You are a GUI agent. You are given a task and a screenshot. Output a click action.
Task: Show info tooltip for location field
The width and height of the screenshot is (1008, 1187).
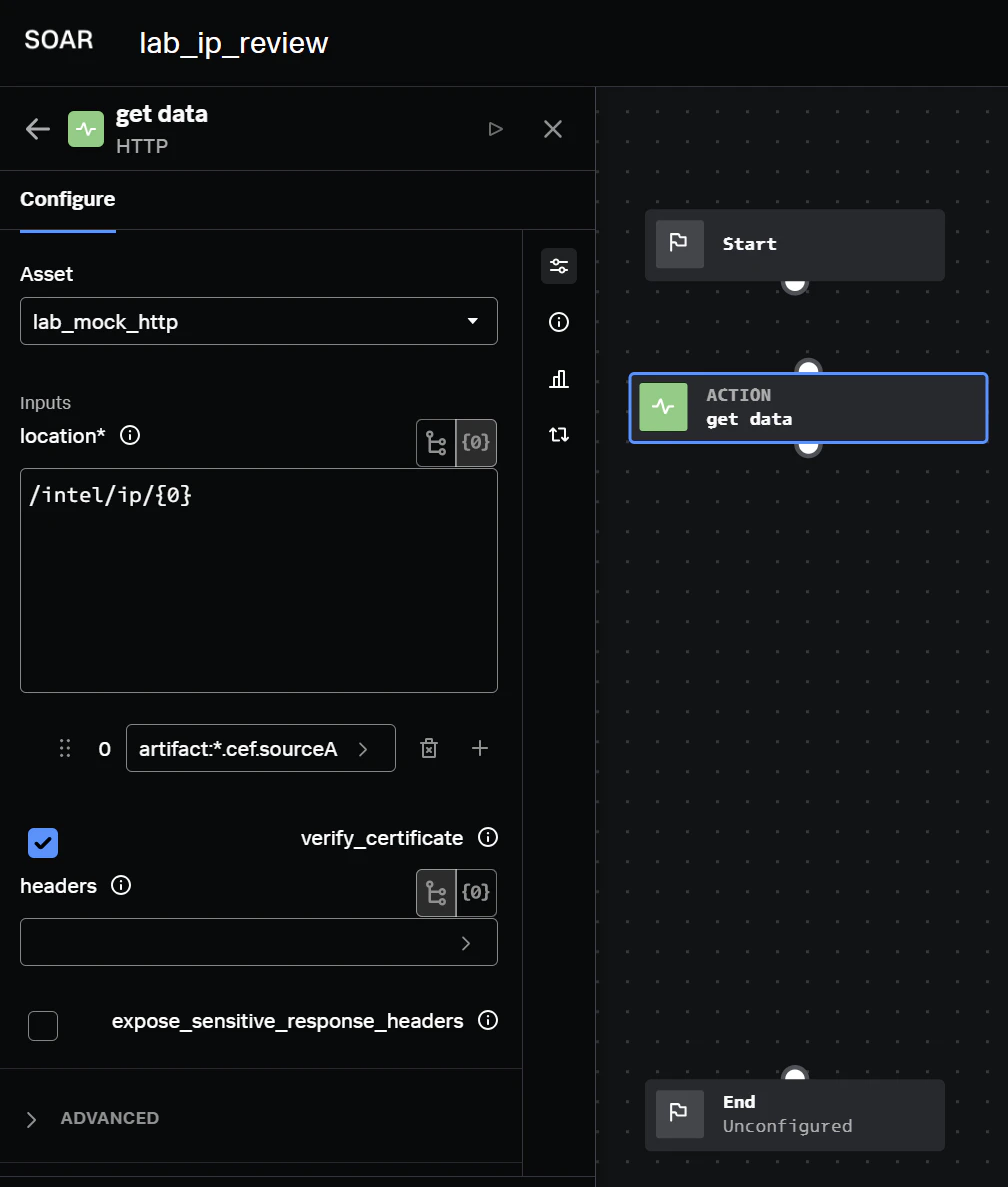click(130, 435)
